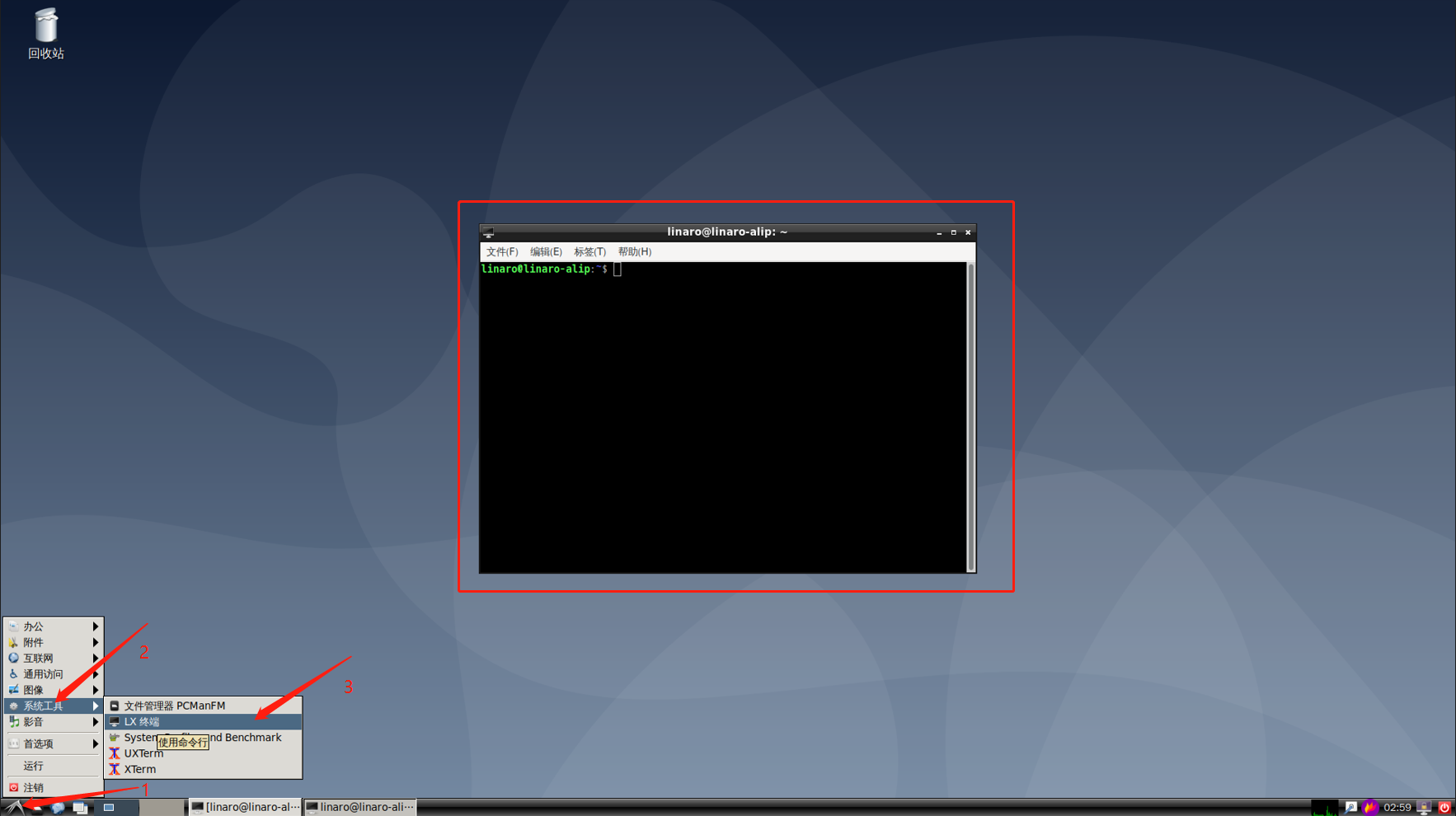This screenshot has height=816, width=1456.
Task: Click the terminal window title bar icon
Action: [488, 232]
